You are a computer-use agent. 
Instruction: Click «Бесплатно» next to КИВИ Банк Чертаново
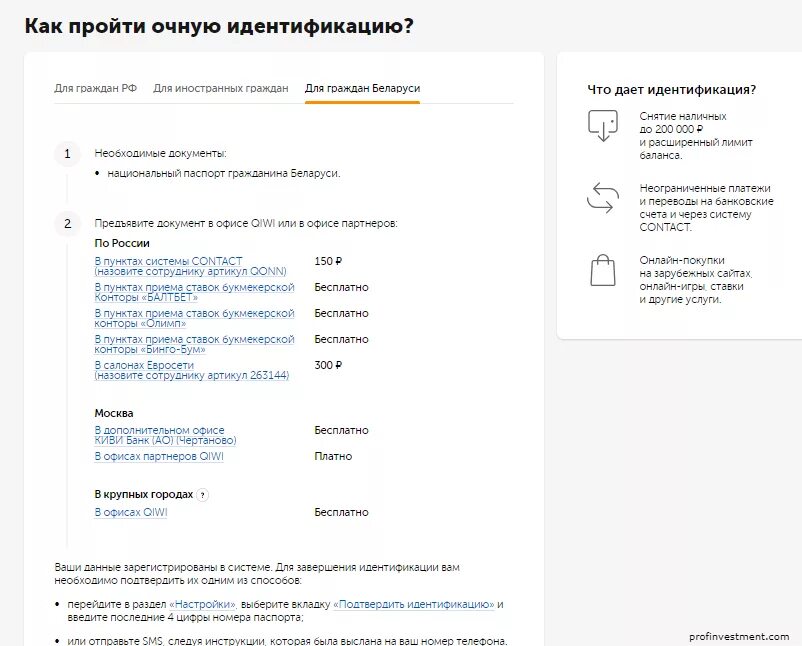341,430
